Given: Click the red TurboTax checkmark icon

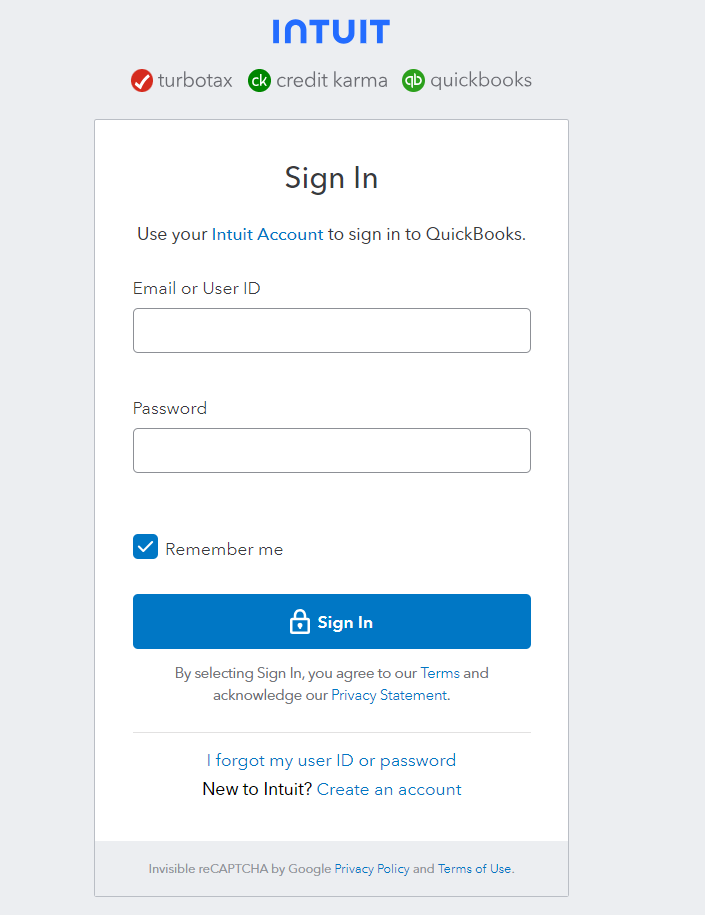Looking at the screenshot, I should coord(142,81).
